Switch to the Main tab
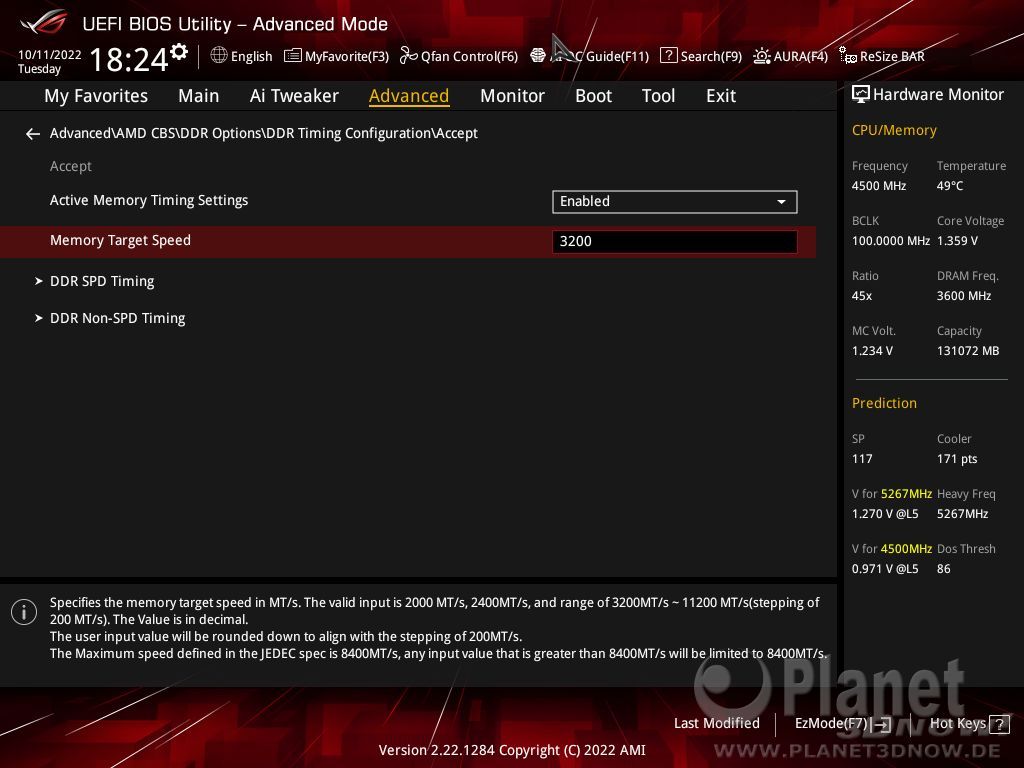 coord(199,96)
